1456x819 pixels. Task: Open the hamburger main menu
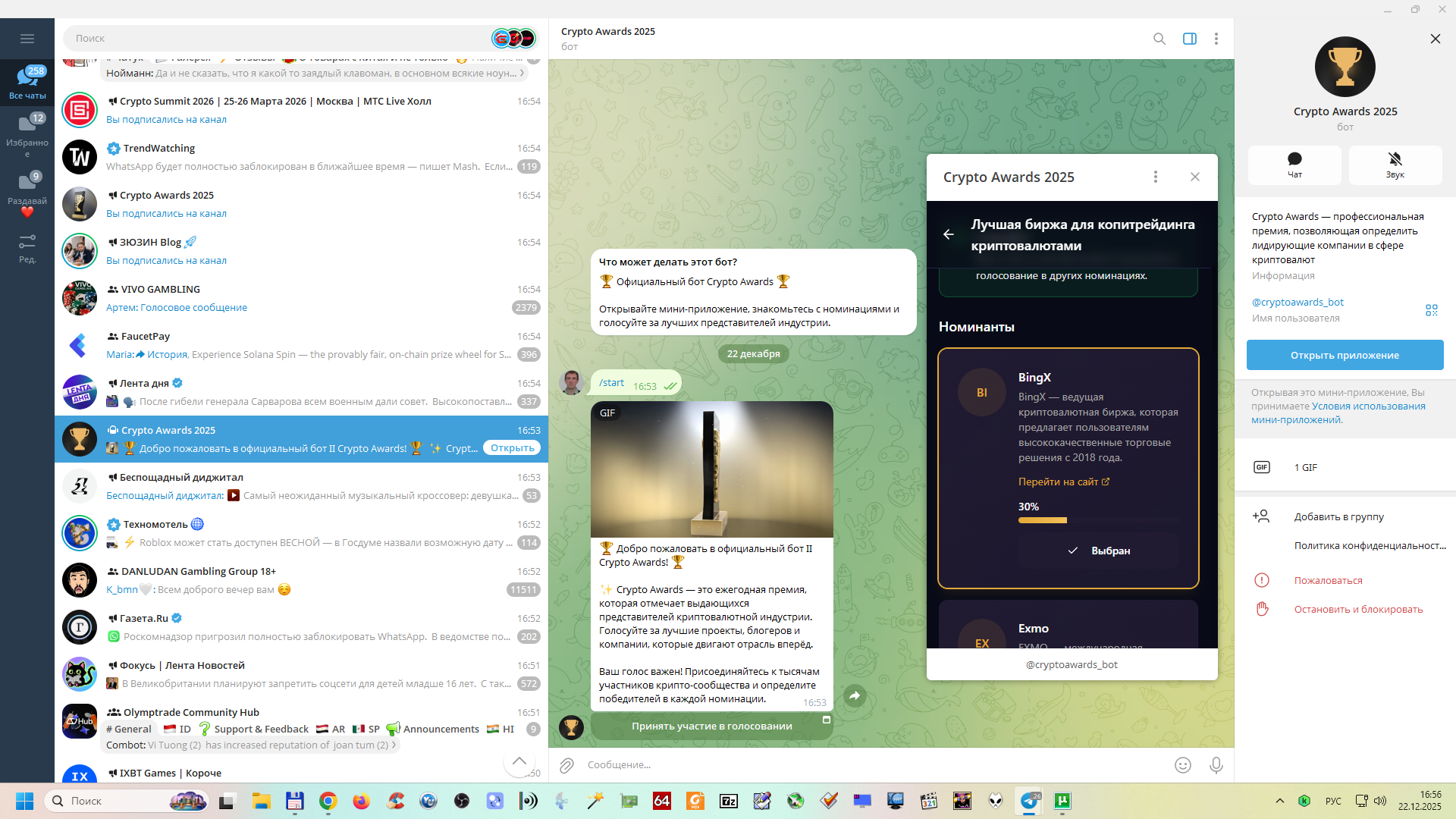click(27, 39)
